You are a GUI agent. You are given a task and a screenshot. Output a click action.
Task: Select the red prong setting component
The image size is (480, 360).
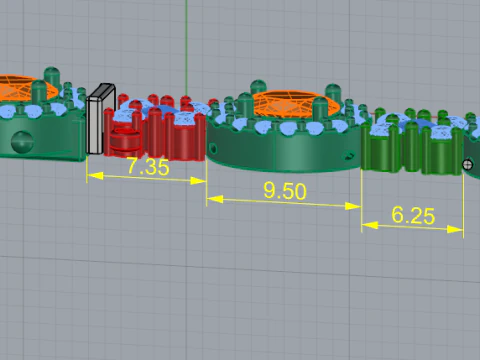click(x=155, y=128)
